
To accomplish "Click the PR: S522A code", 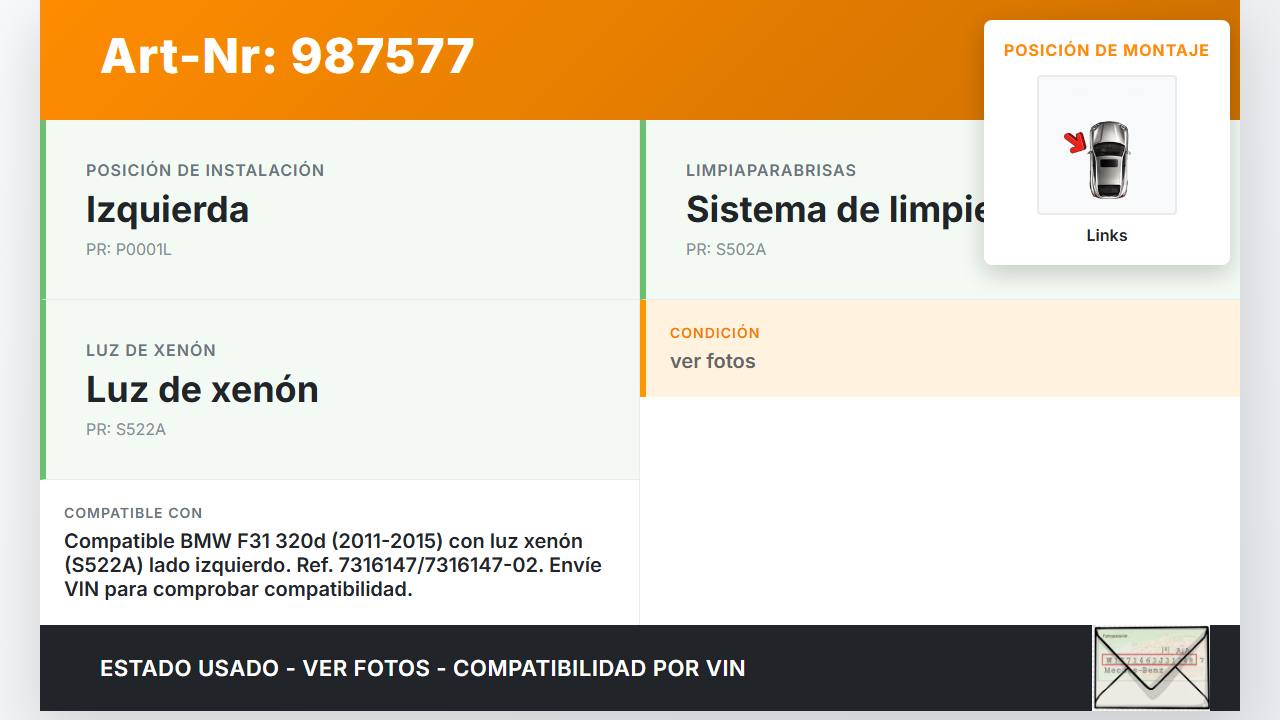I will [126, 430].
